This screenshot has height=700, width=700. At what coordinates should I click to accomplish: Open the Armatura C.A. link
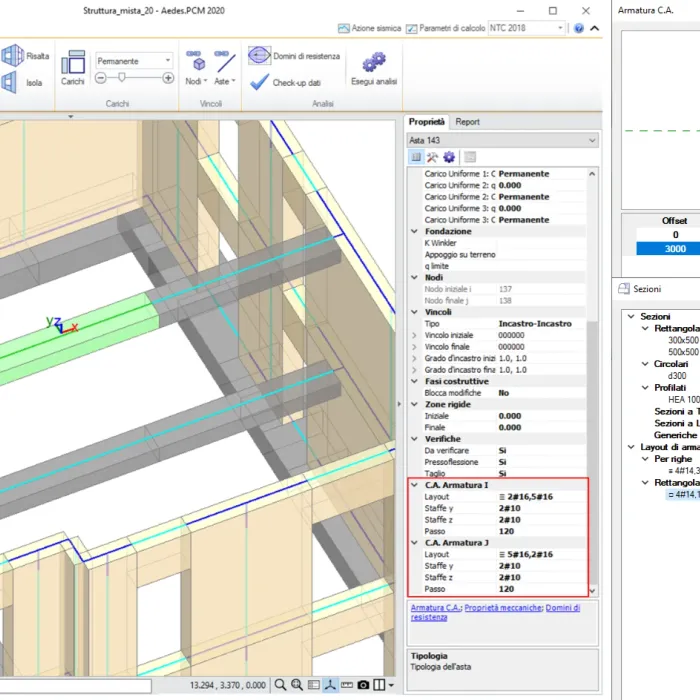(436, 608)
